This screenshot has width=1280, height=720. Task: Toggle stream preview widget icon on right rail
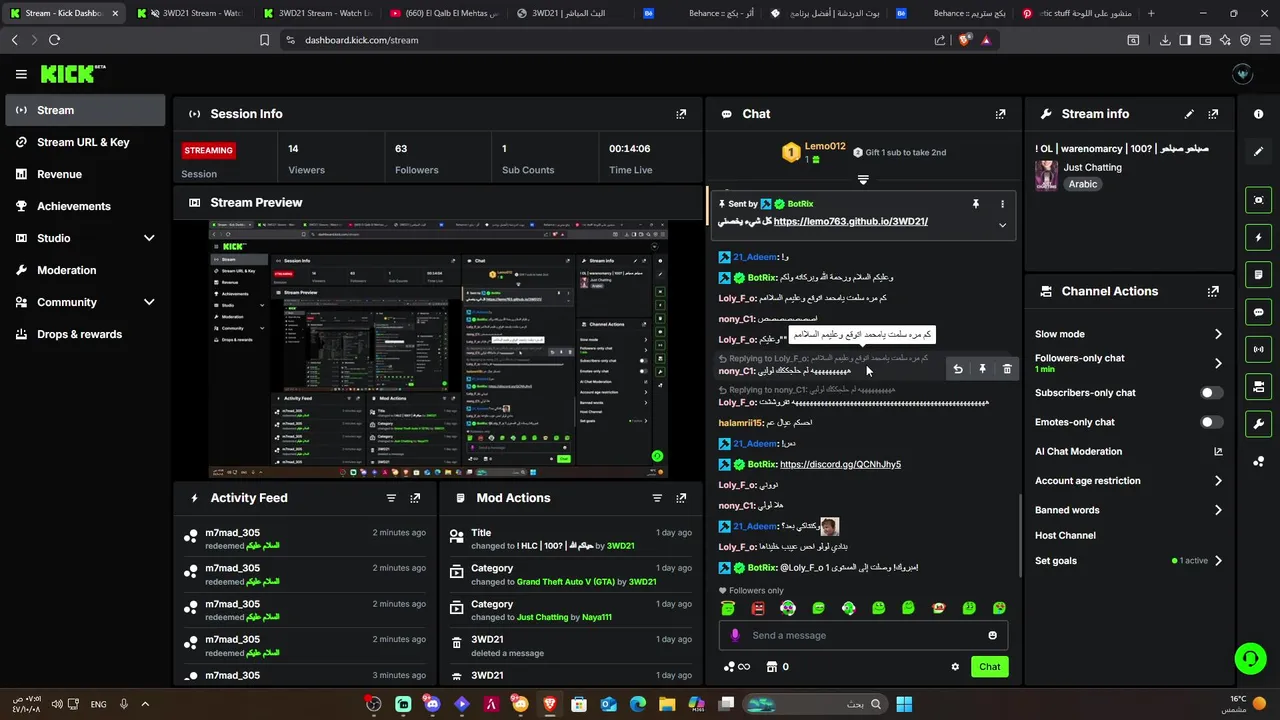tap(1258, 200)
